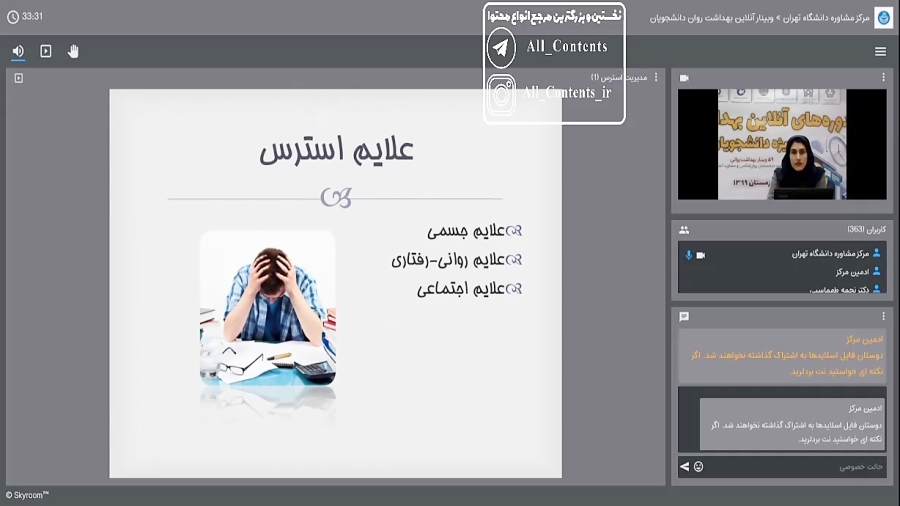Send chat message with arrow icon
900x506 pixels.
pos(685,467)
